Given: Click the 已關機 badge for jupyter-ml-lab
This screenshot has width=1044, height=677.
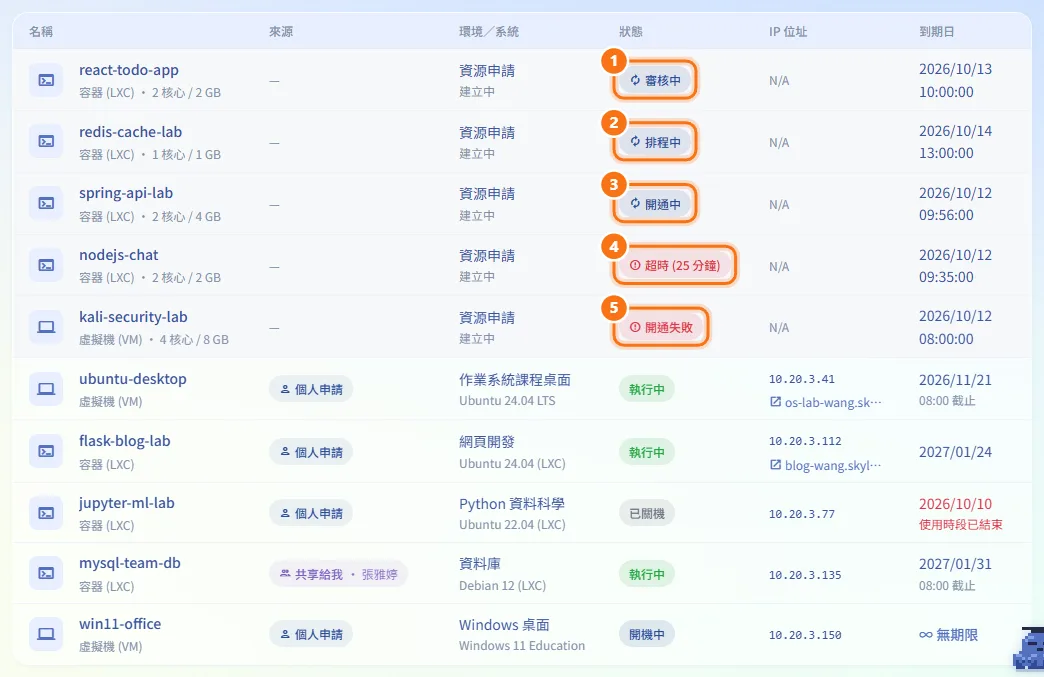Looking at the screenshot, I should pyautogui.click(x=647, y=513).
